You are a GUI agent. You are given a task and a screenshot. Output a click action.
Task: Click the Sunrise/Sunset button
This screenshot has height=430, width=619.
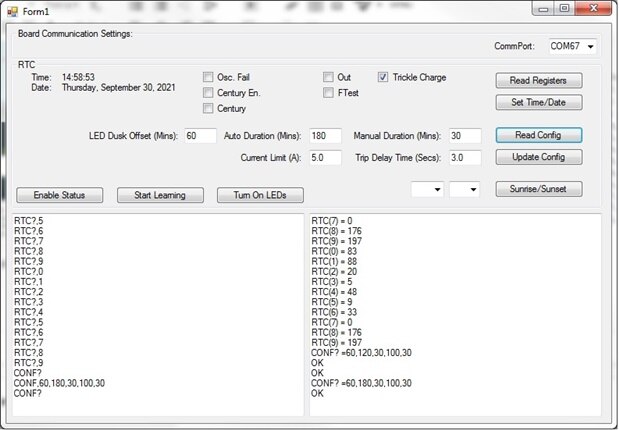[x=538, y=189]
